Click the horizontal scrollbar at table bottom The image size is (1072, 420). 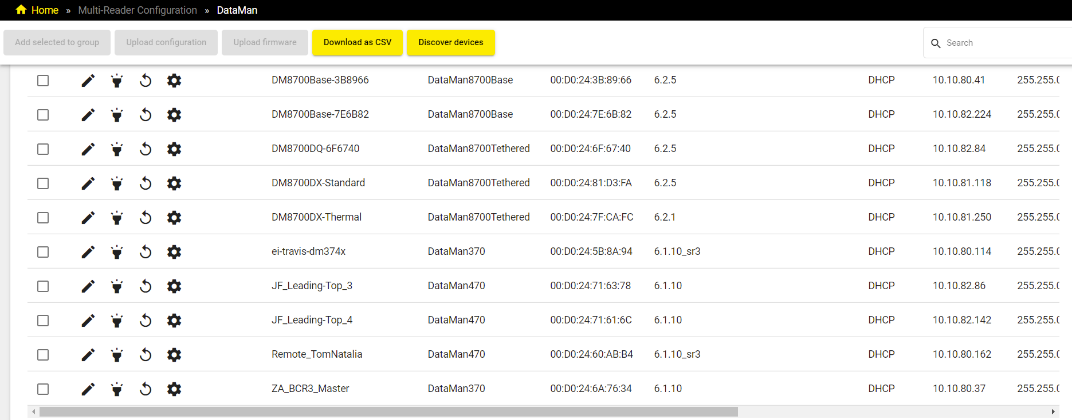(x=388, y=411)
